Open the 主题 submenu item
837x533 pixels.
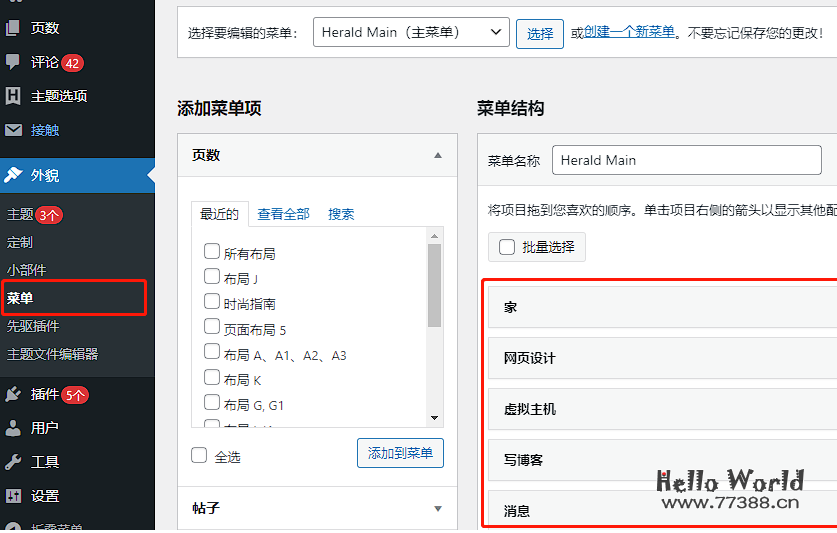click(20, 214)
